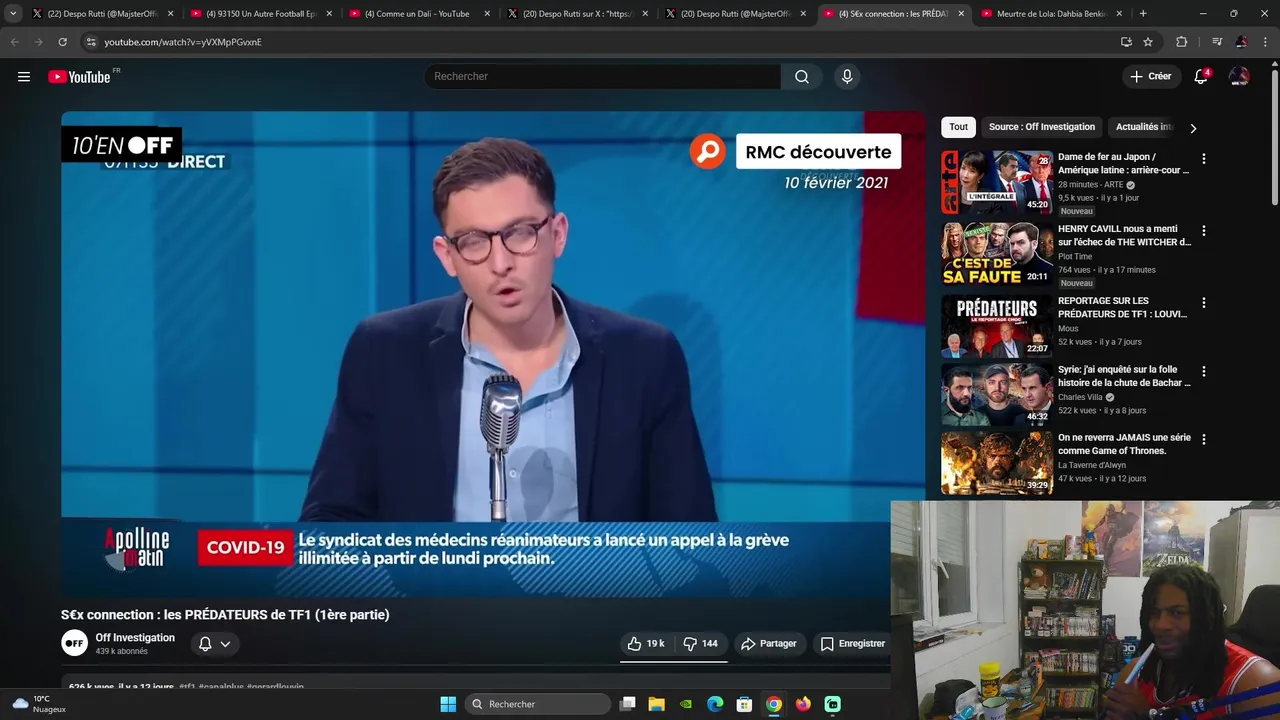This screenshot has width=1280, height=720.
Task: Open a new browser tab
Action: pos(1143,14)
